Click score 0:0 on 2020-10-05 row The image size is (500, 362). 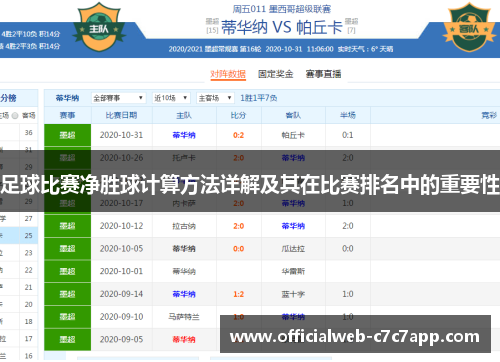point(238,249)
